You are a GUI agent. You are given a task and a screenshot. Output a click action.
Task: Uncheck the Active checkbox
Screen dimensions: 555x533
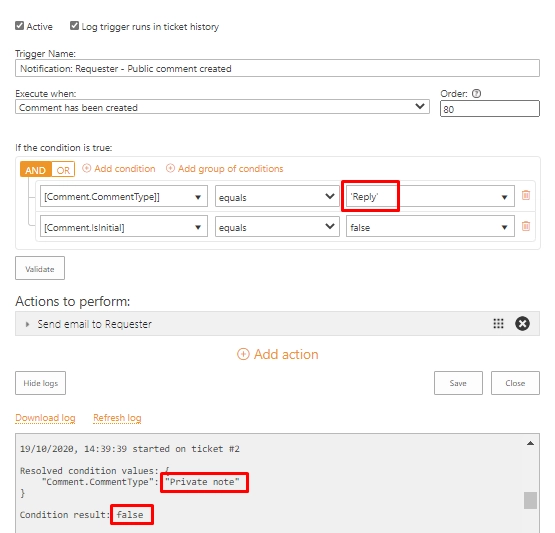pyautogui.click(x=19, y=25)
